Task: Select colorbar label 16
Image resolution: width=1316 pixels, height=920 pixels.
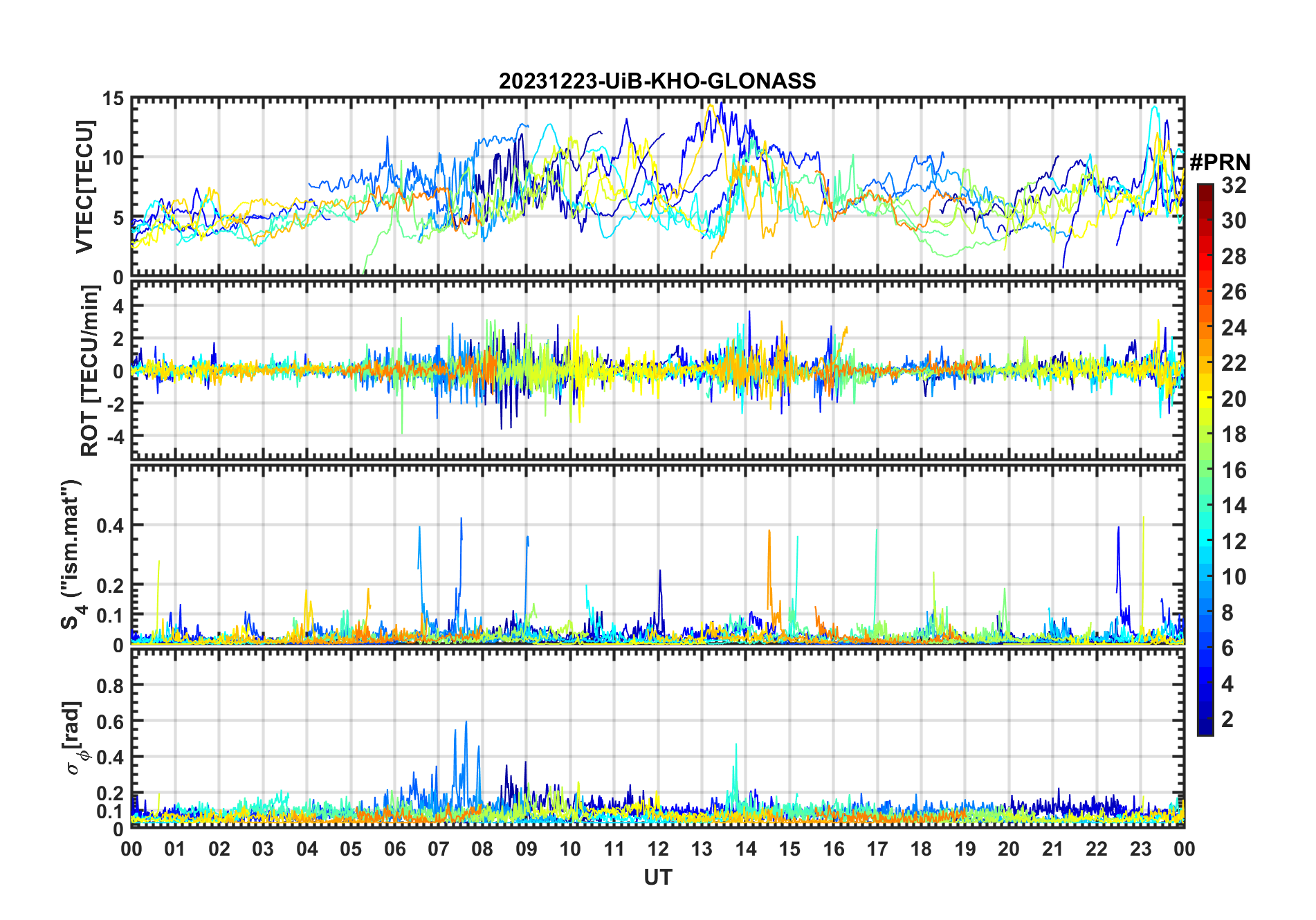Action: click(x=1234, y=470)
